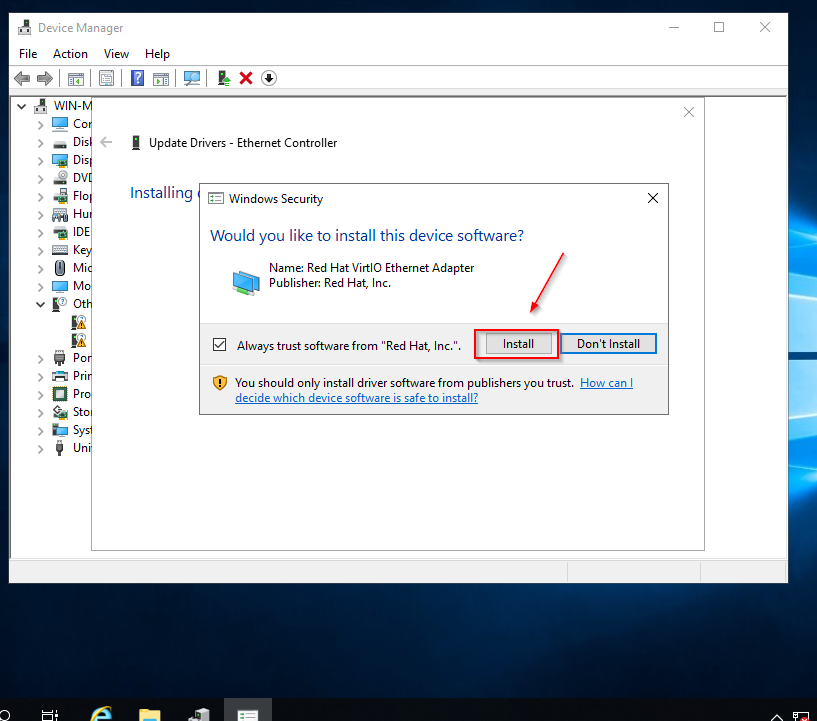The image size is (817, 721).
Task: Close the Windows Security dialog
Action: 652,198
